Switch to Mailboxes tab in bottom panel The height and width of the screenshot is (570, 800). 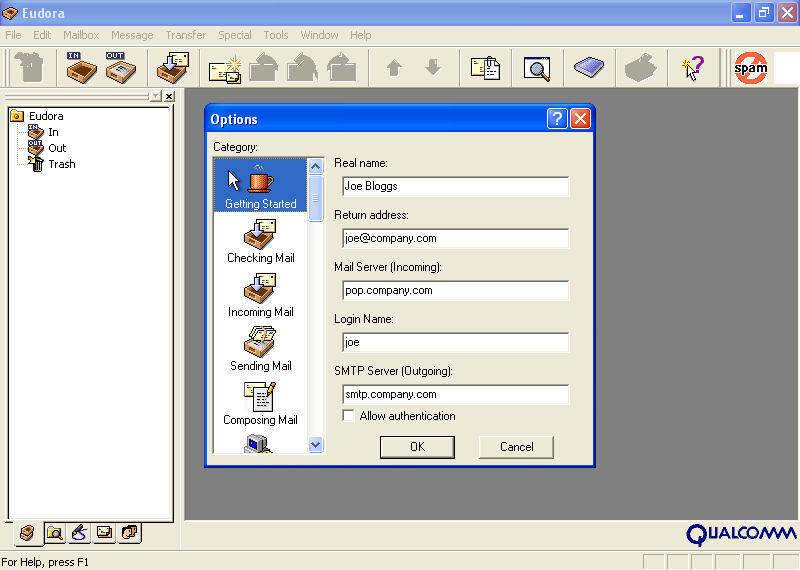click(27, 533)
